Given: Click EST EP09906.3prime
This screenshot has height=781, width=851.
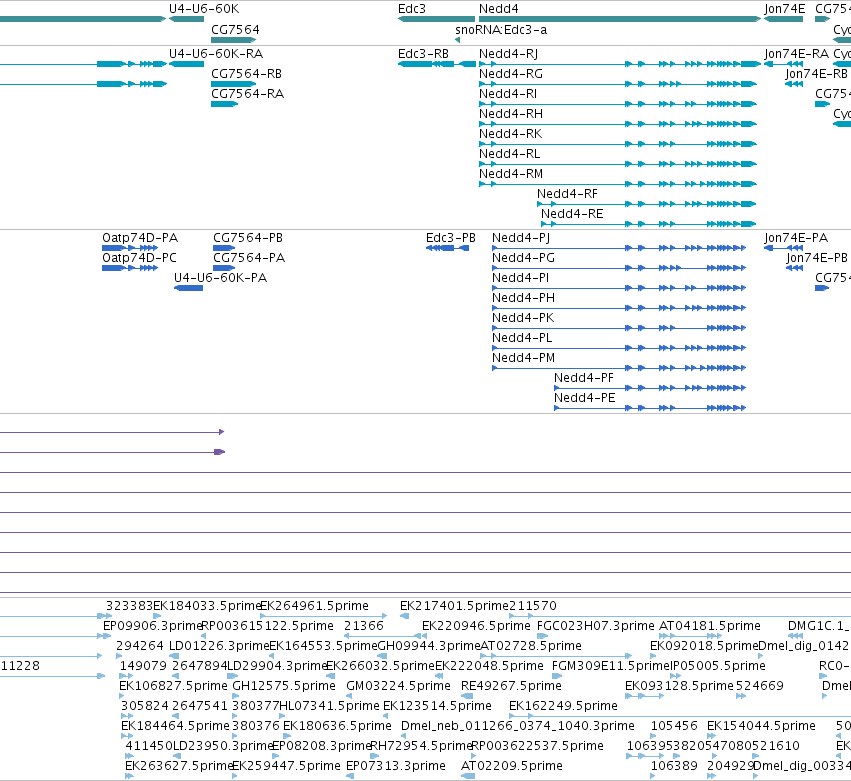Looking at the screenshot, I should 107,636.
